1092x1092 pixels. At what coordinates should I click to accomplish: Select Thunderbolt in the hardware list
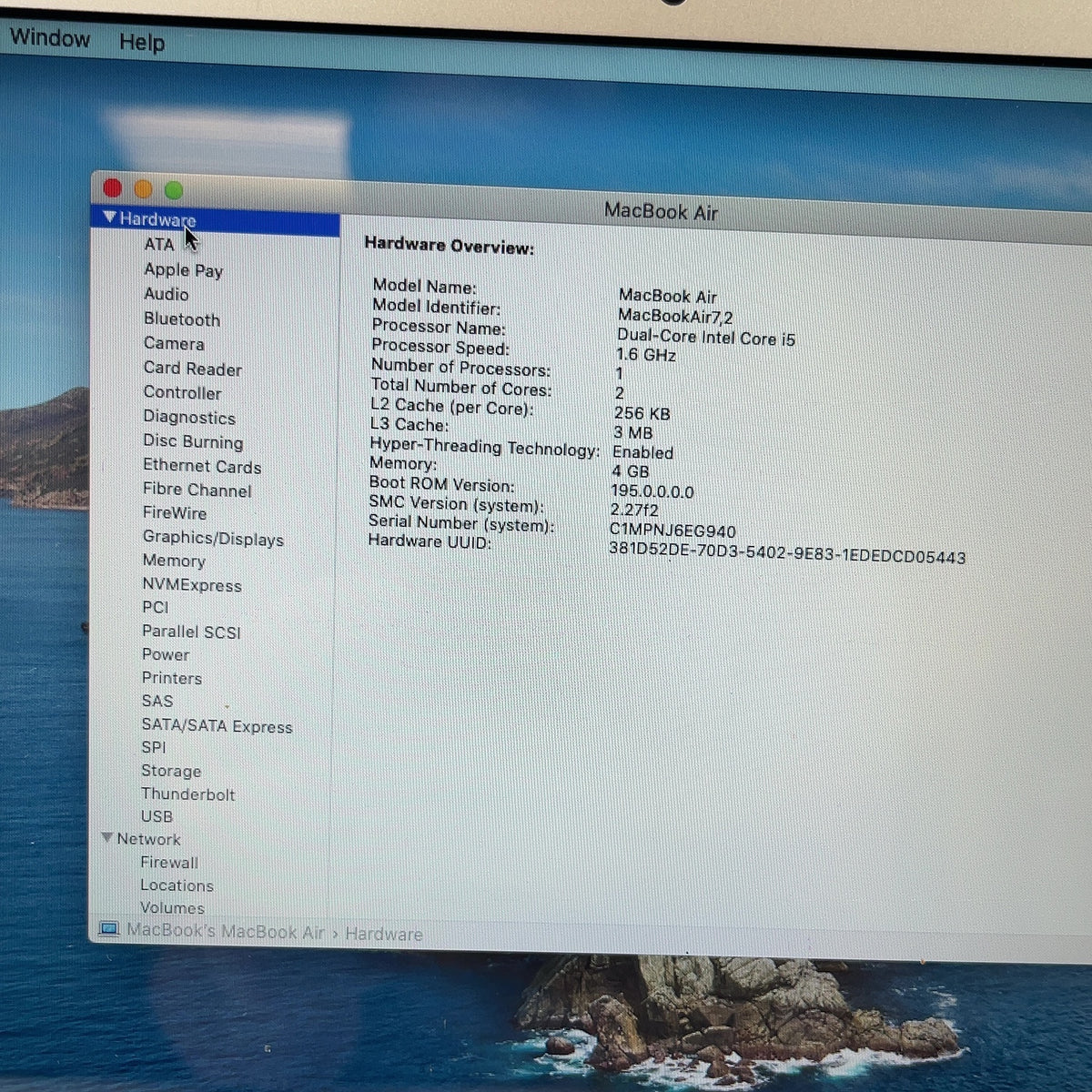point(187,794)
